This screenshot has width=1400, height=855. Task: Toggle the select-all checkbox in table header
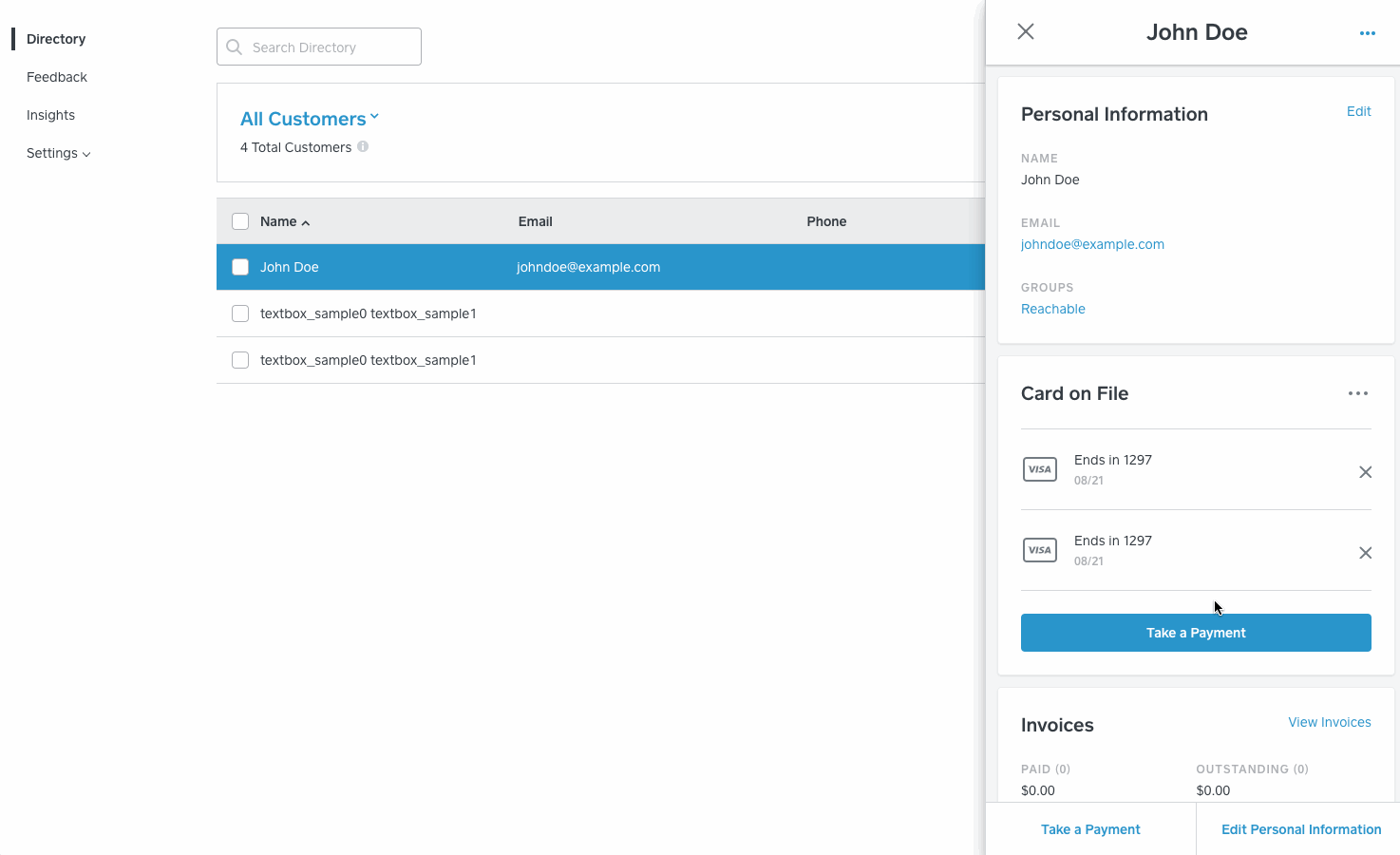coord(240,221)
